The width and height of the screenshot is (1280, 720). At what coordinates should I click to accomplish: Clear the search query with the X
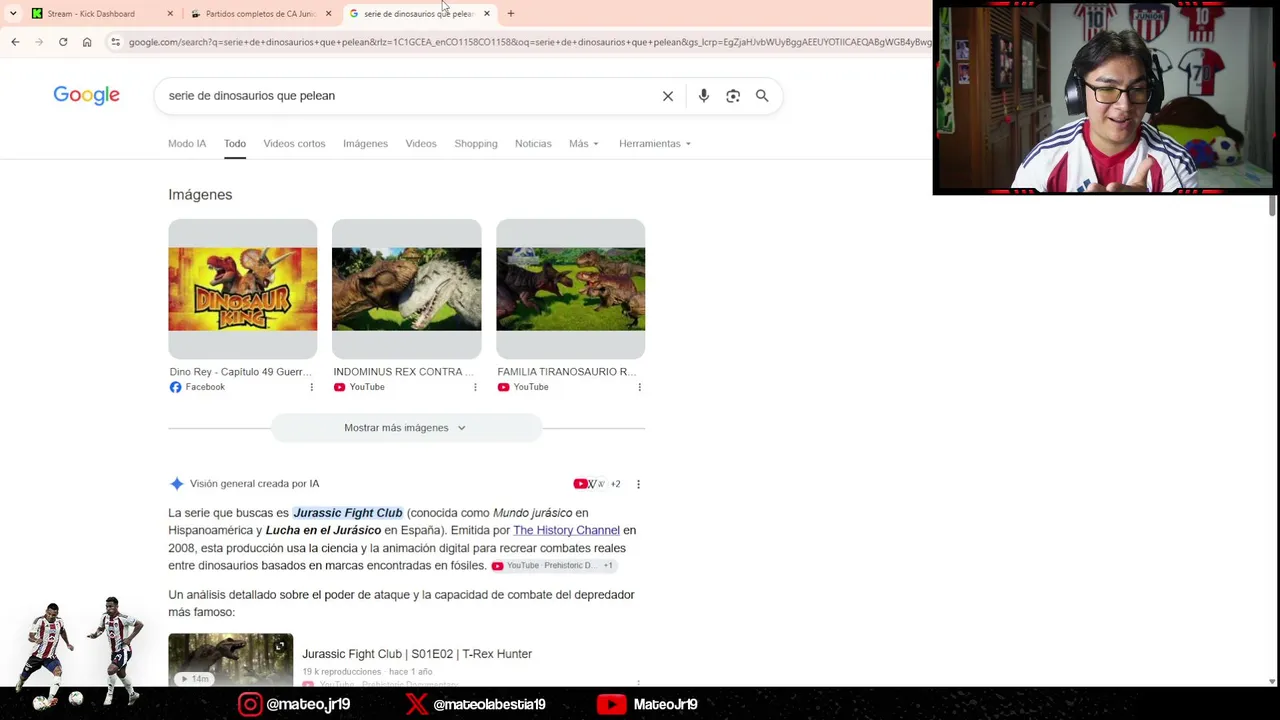tap(668, 96)
